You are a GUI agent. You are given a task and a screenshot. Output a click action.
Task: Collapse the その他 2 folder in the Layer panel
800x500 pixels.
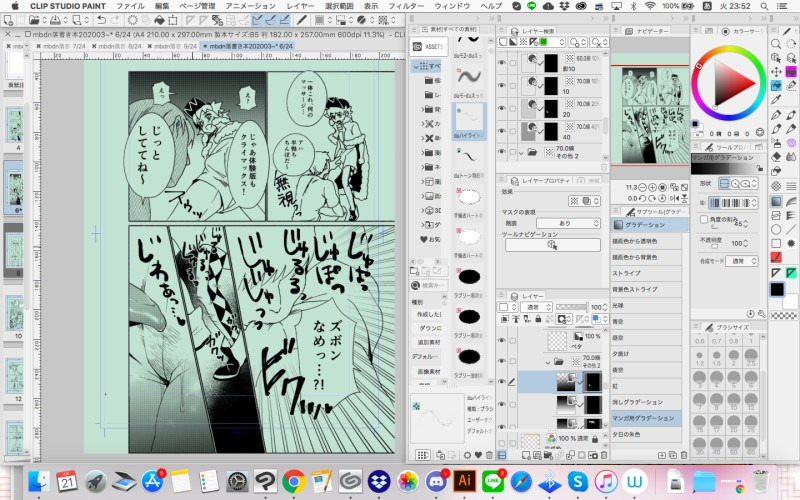(548, 362)
